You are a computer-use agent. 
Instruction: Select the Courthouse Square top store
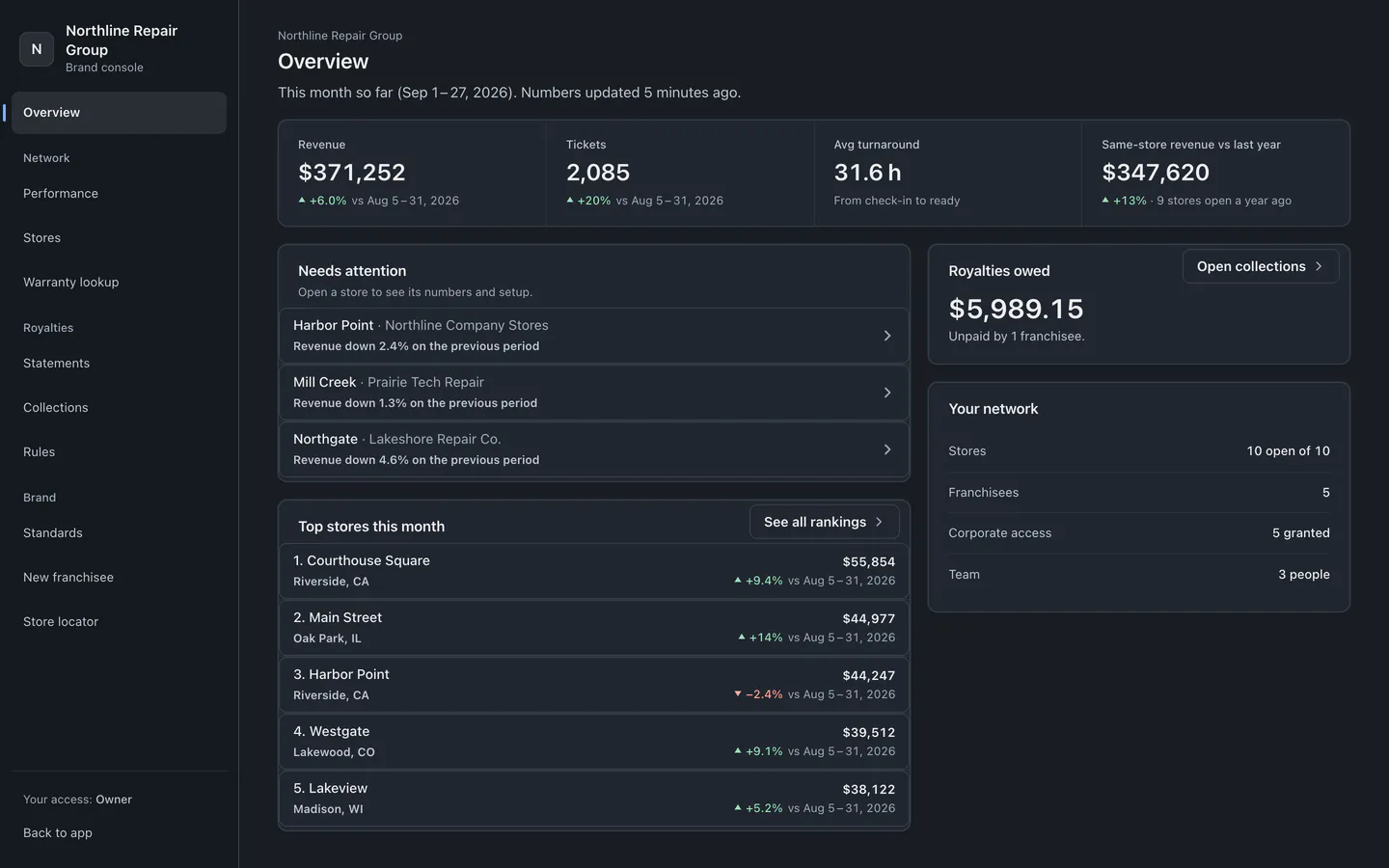[x=594, y=571]
